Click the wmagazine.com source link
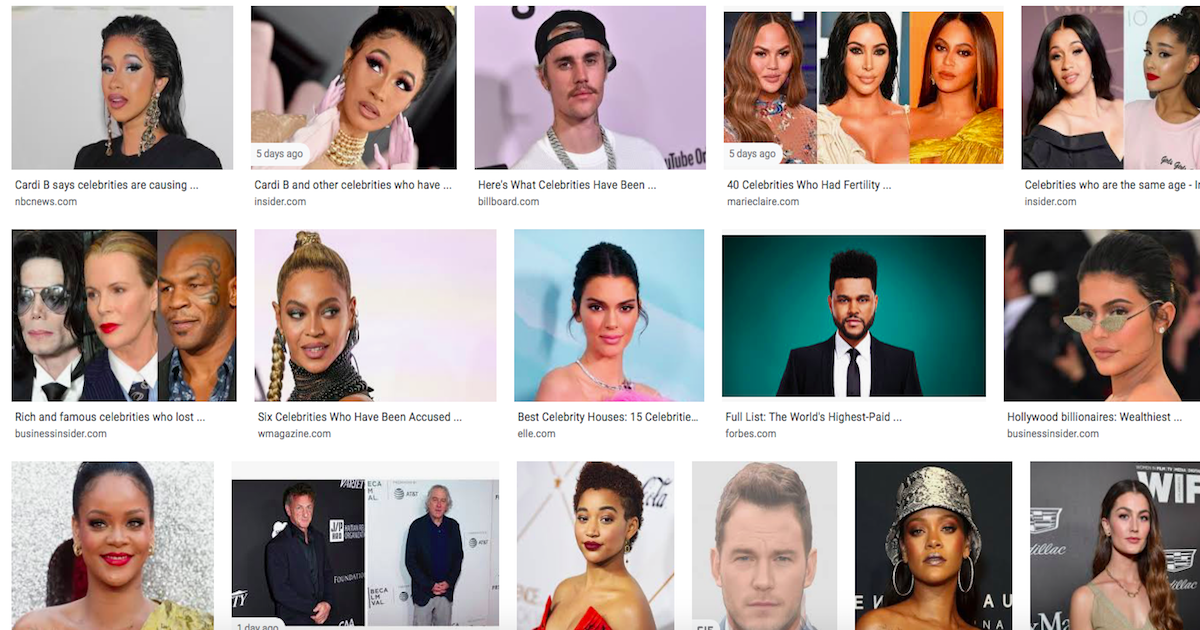Viewport: 1200px width, 630px height. (294, 434)
